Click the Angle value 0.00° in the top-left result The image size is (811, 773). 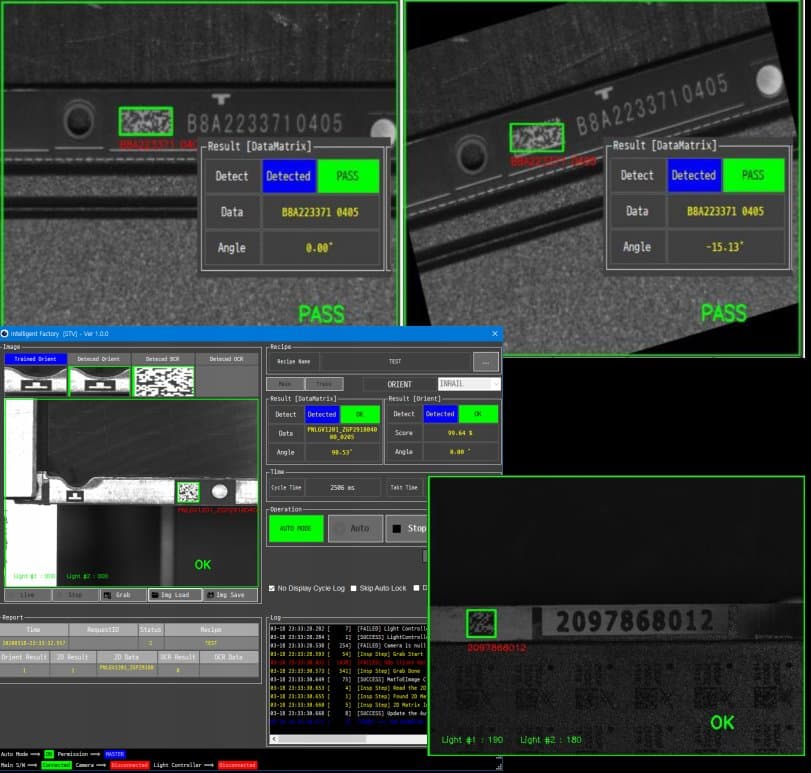click(320, 248)
